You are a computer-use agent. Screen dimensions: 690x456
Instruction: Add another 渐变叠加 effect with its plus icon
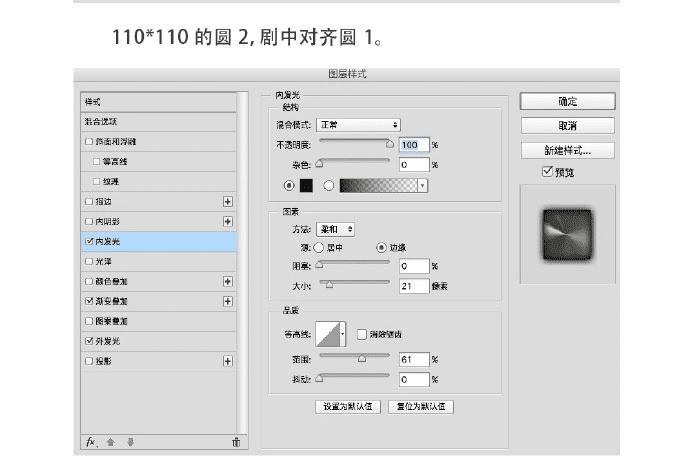point(228,302)
